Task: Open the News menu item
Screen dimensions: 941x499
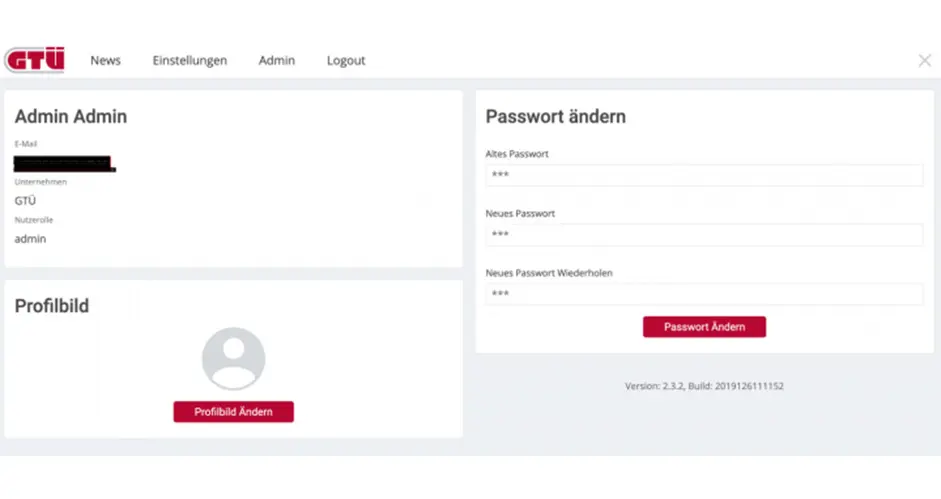Action: [x=105, y=60]
